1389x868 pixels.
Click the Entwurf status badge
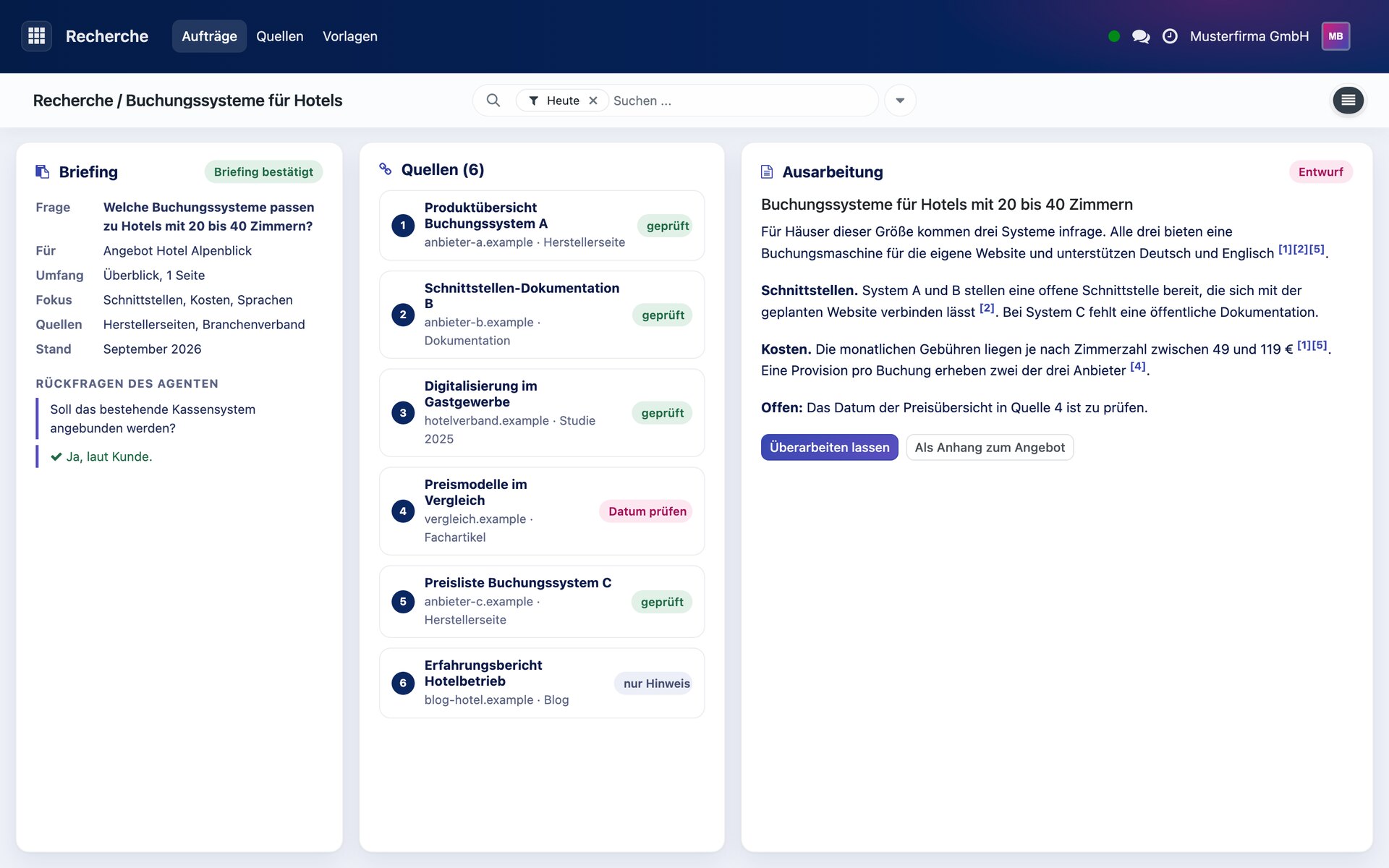pyautogui.click(x=1320, y=171)
